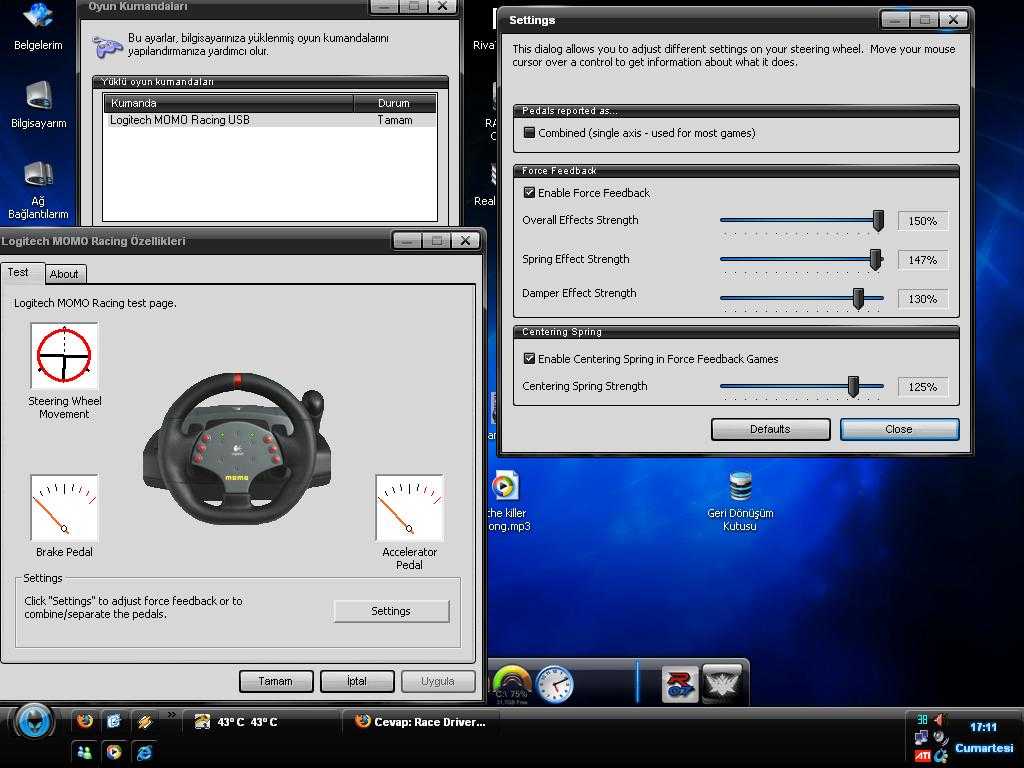
Task: Open the Alienware Start button
Action: 33,722
